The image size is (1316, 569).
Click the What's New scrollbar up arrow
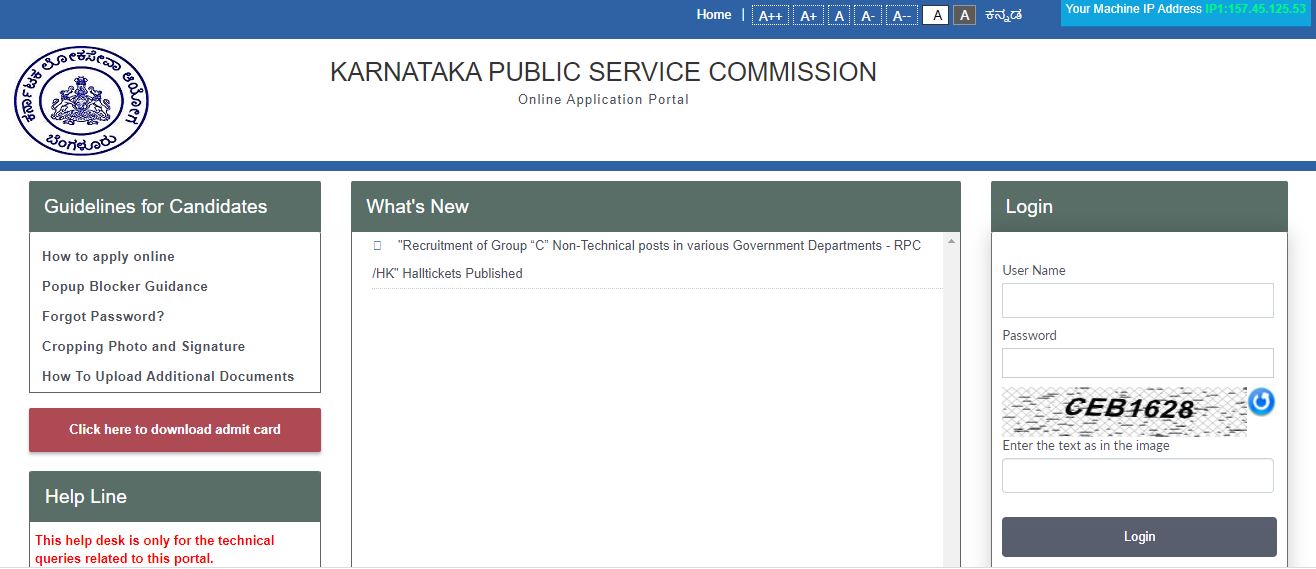pyautogui.click(x=951, y=242)
